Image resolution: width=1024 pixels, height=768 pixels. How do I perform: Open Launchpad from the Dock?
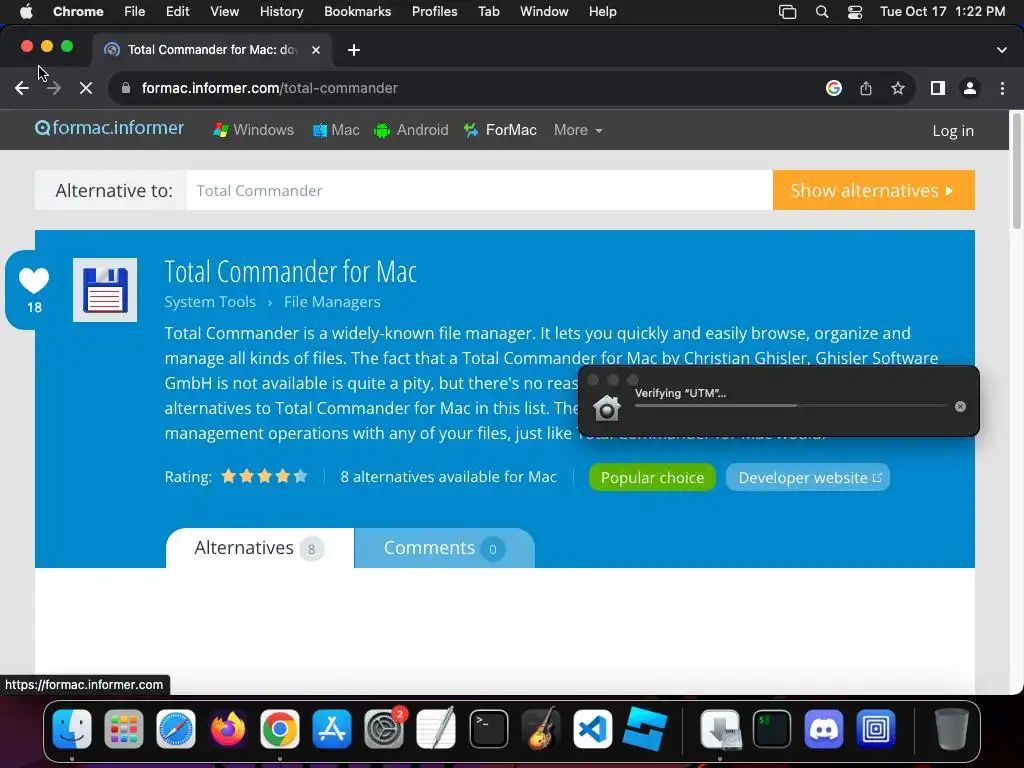123,728
